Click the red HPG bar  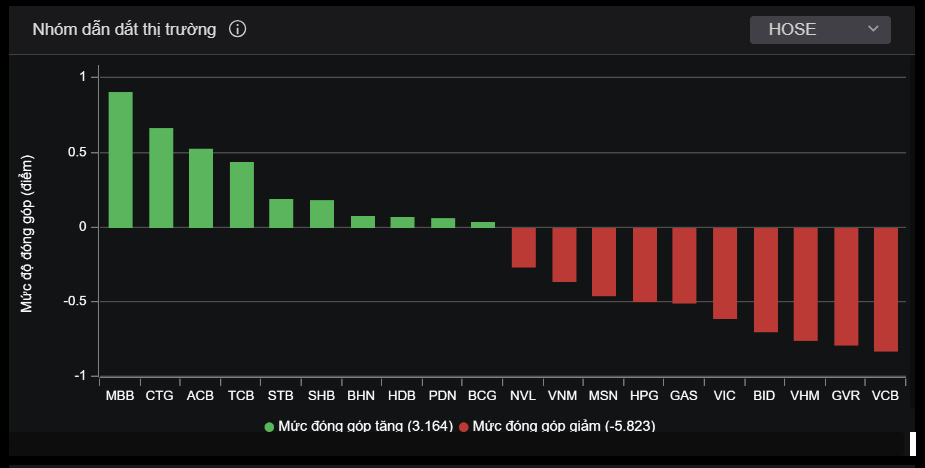(x=644, y=264)
